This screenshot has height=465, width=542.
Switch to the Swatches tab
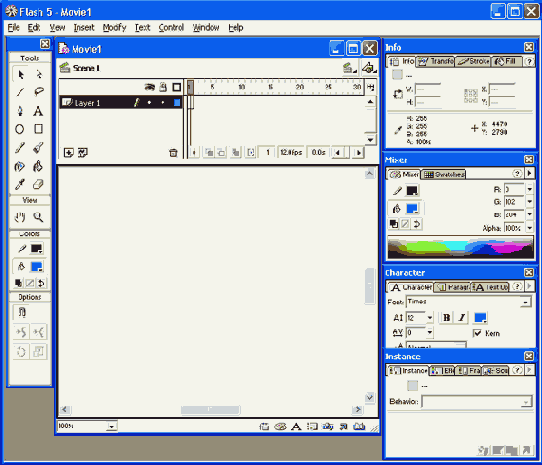444,174
